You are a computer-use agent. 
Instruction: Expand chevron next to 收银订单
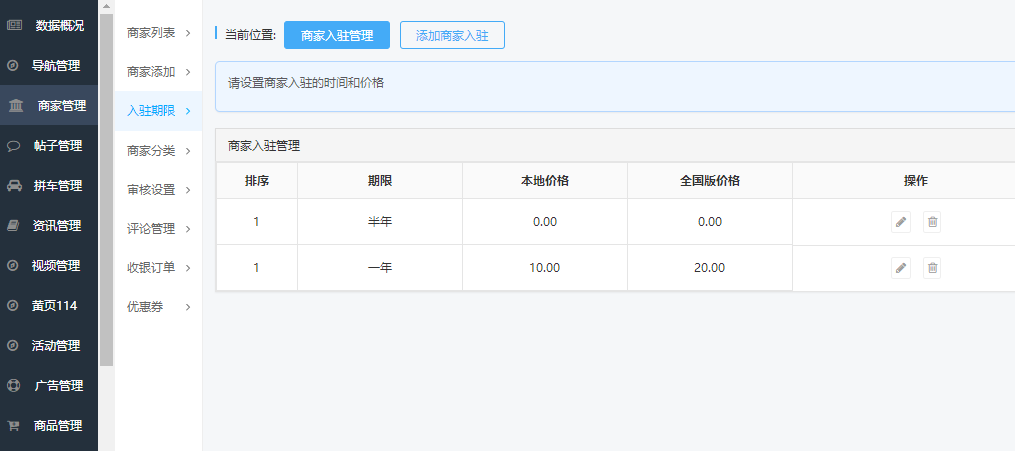coord(188,267)
